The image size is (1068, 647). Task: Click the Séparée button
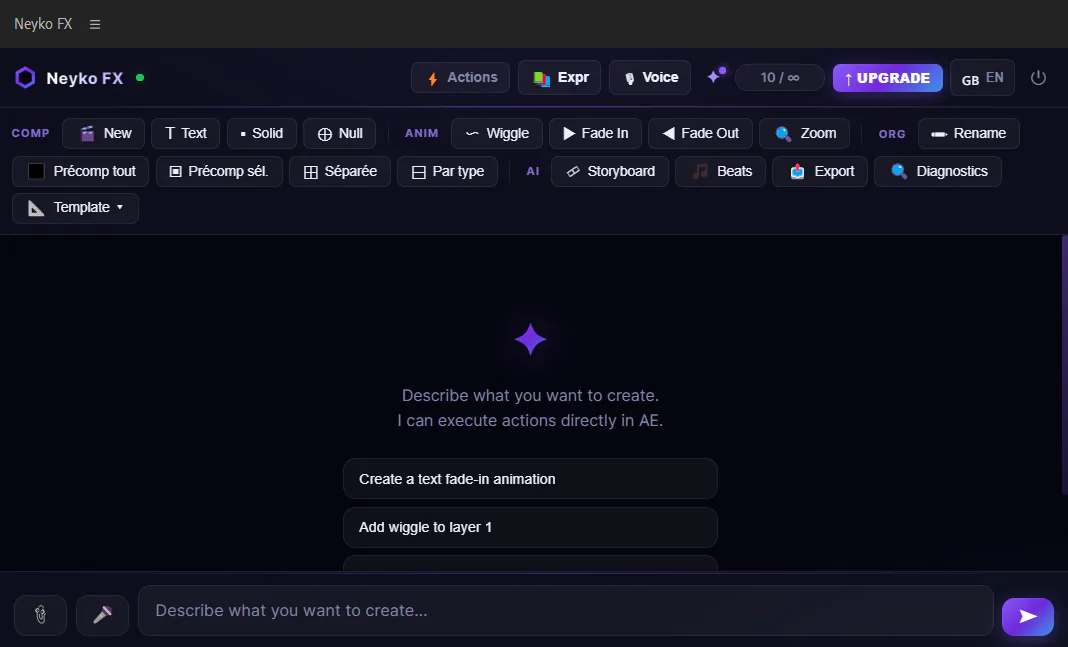[x=340, y=172]
